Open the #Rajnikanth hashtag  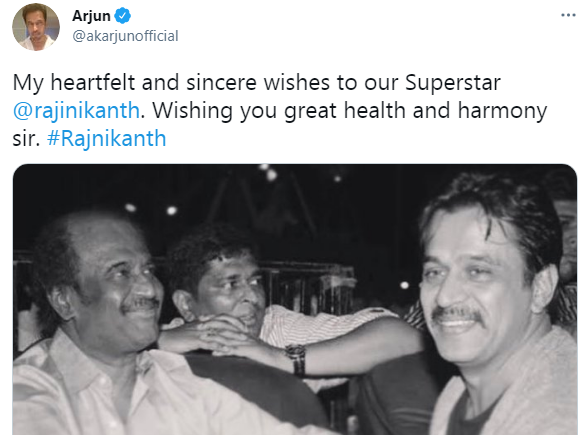pyautogui.click(x=106, y=138)
